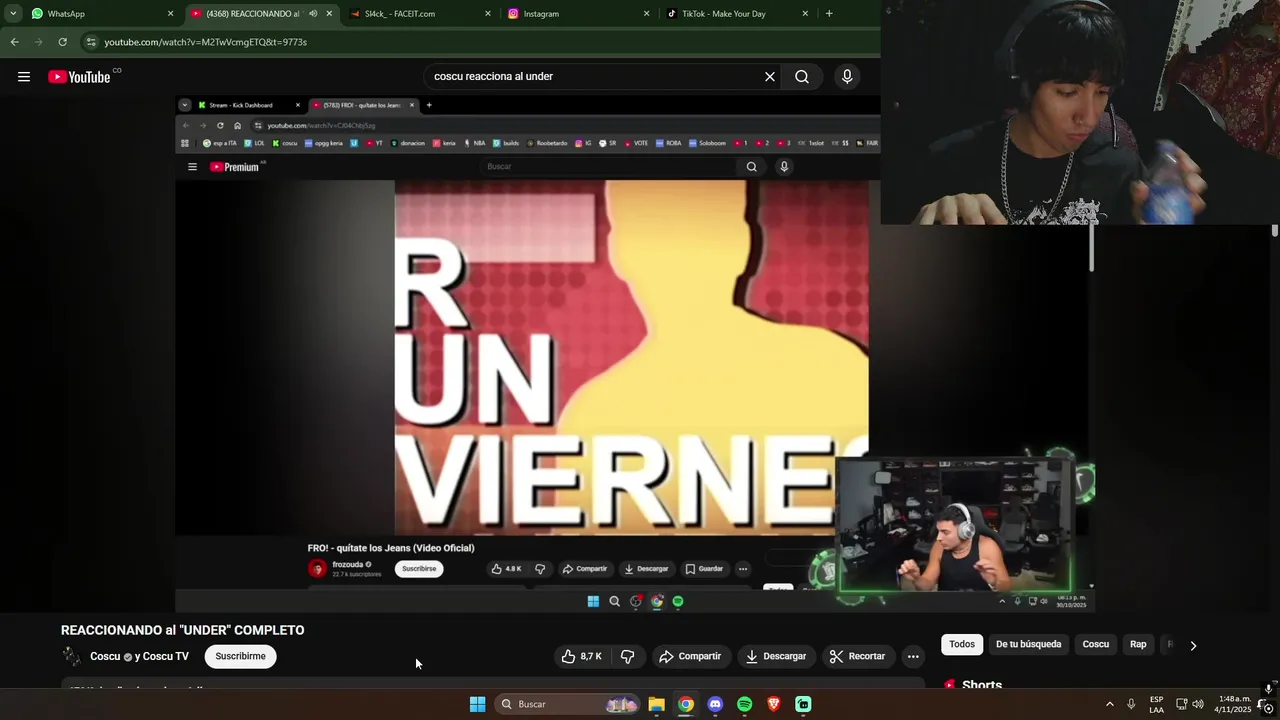
Task: Dislike the video
Action: point(628,656)
